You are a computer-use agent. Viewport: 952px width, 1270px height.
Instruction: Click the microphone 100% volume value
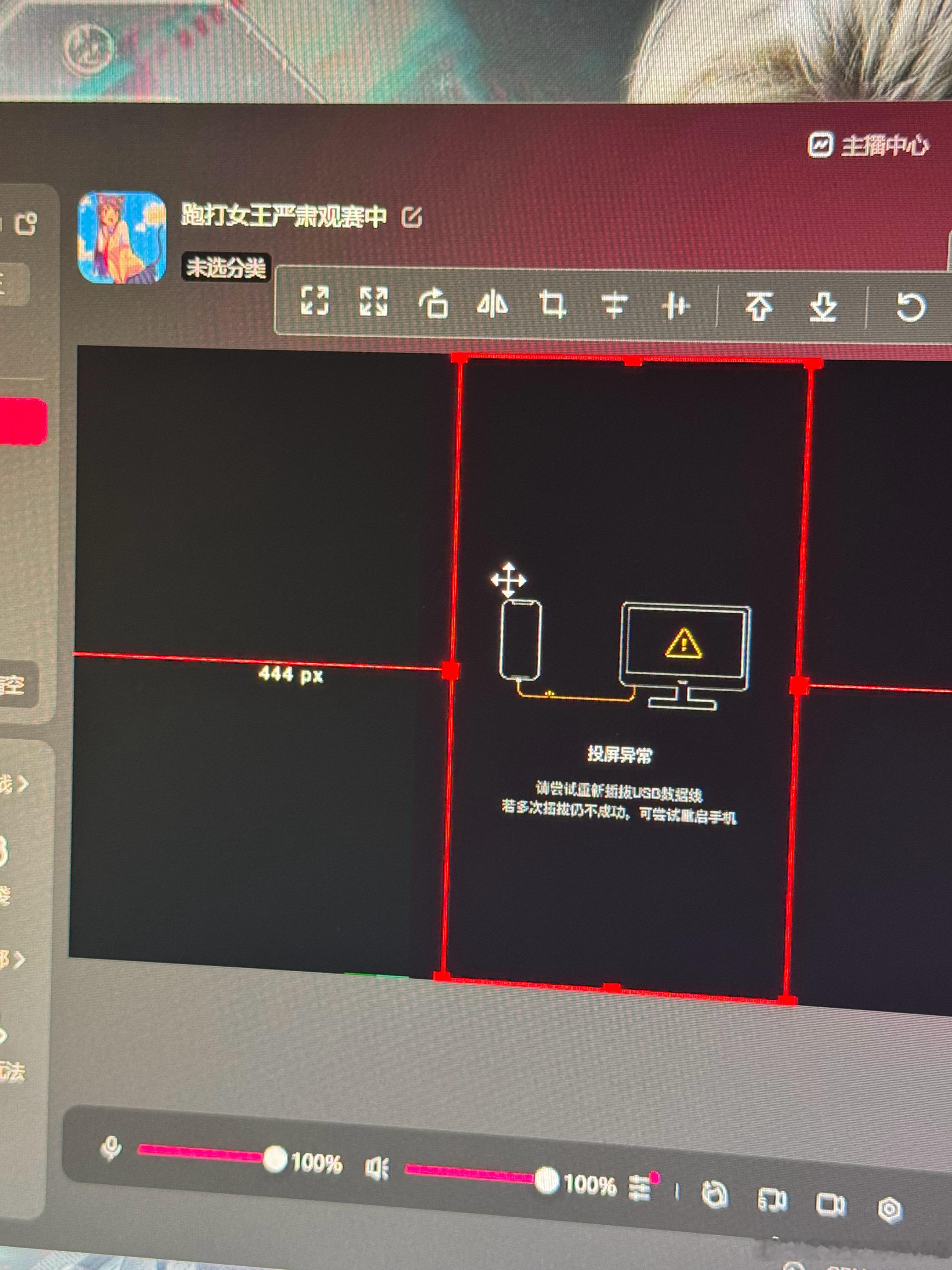pyautogui.click(x=317, y=1163)
